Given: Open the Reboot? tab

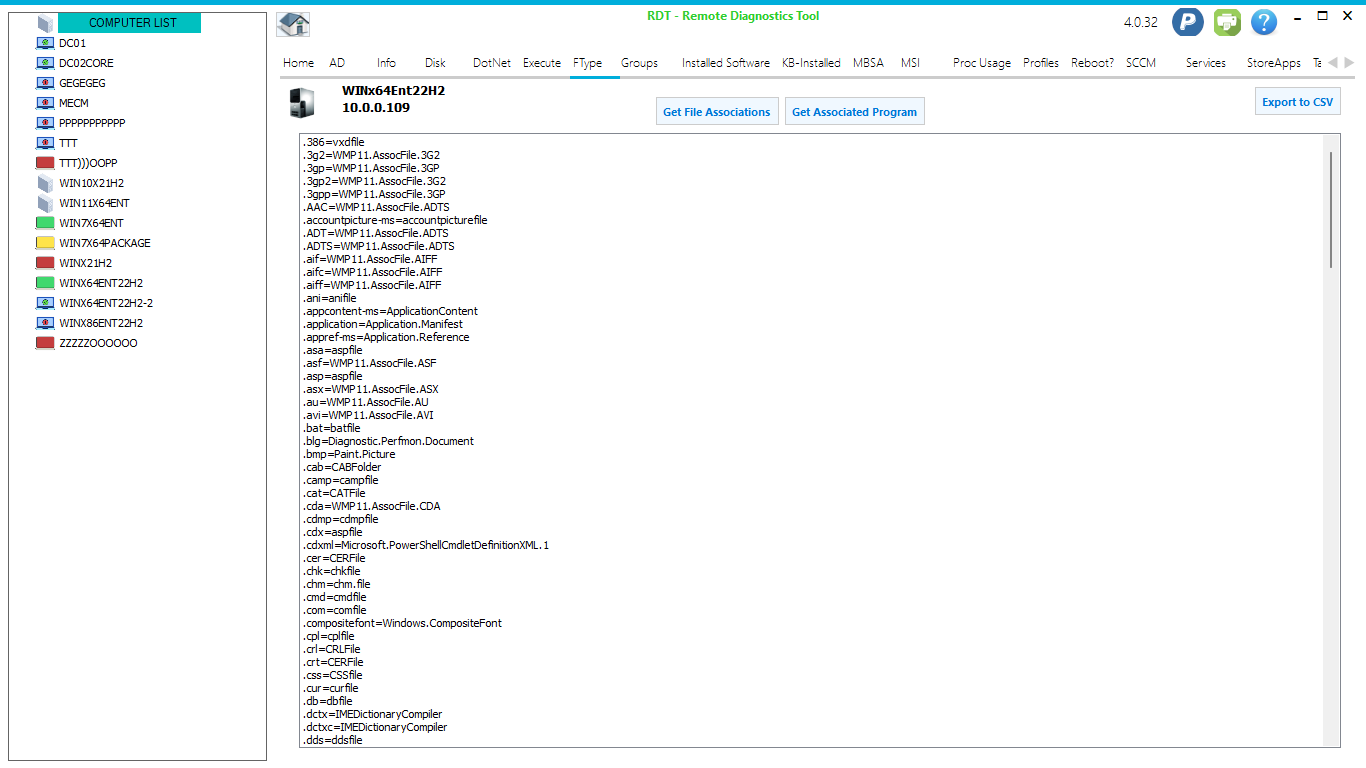Looking at the screenshot, I should click(x=1092, y=63).
